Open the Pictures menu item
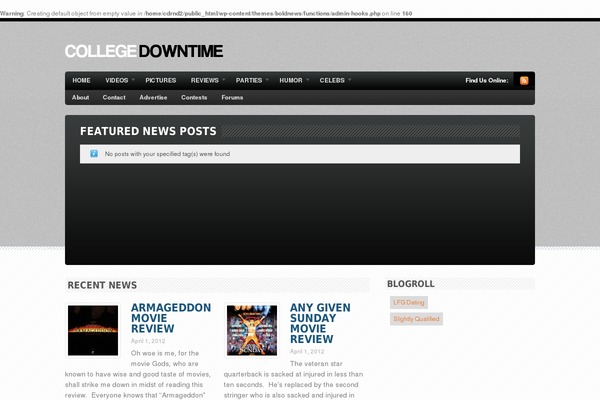This screenshot has height=400, width=600. tap(161, 80)
